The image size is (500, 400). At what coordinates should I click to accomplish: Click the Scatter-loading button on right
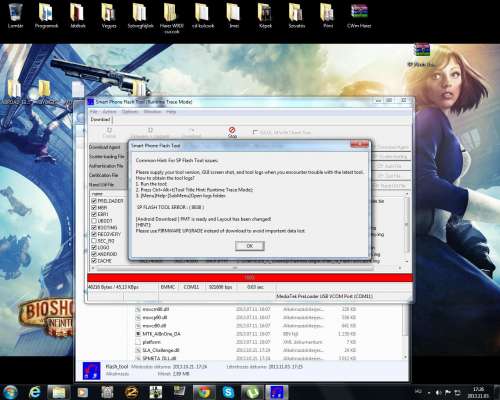391,156
